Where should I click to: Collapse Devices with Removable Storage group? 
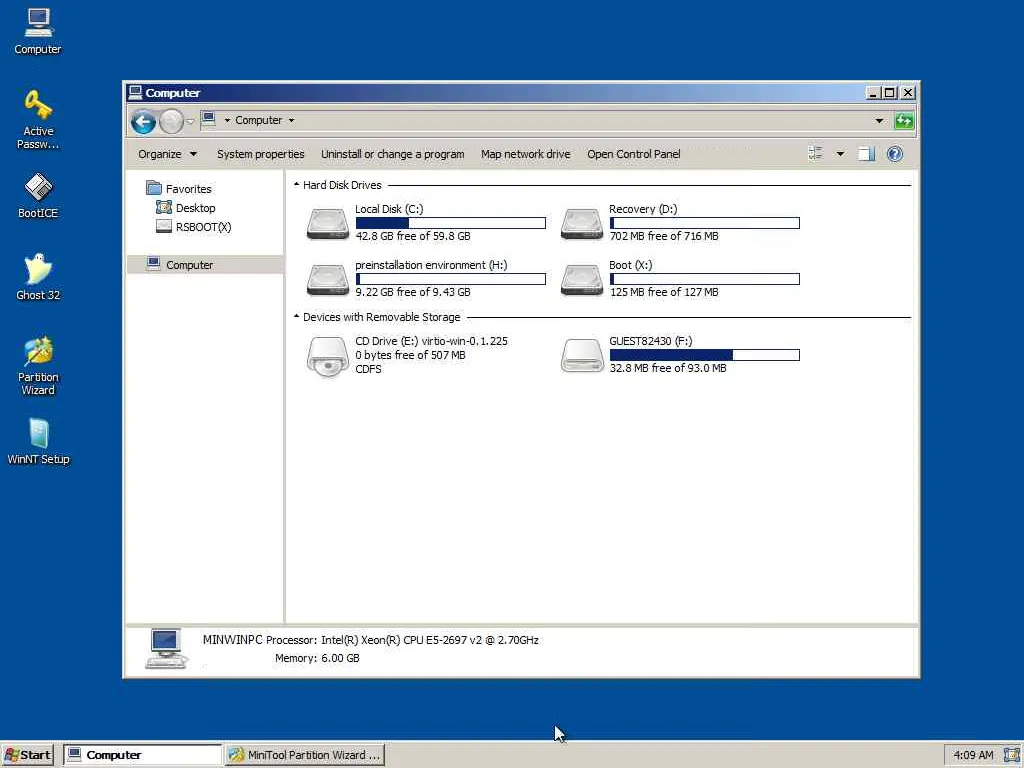296,317
